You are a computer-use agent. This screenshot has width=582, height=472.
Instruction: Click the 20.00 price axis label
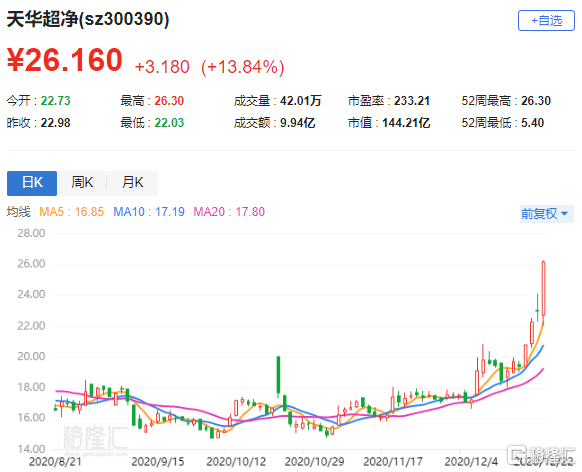(x=31, y=357)
